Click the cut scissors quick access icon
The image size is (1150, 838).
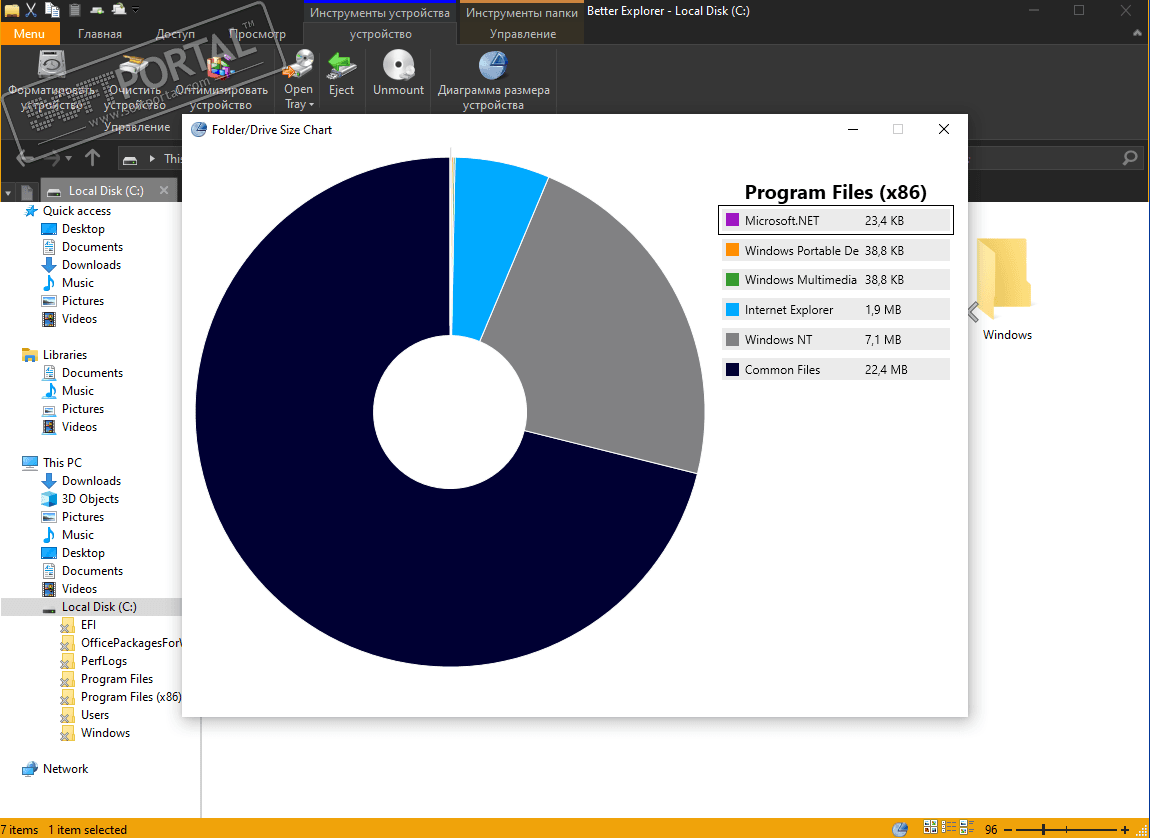coord(32,10)
